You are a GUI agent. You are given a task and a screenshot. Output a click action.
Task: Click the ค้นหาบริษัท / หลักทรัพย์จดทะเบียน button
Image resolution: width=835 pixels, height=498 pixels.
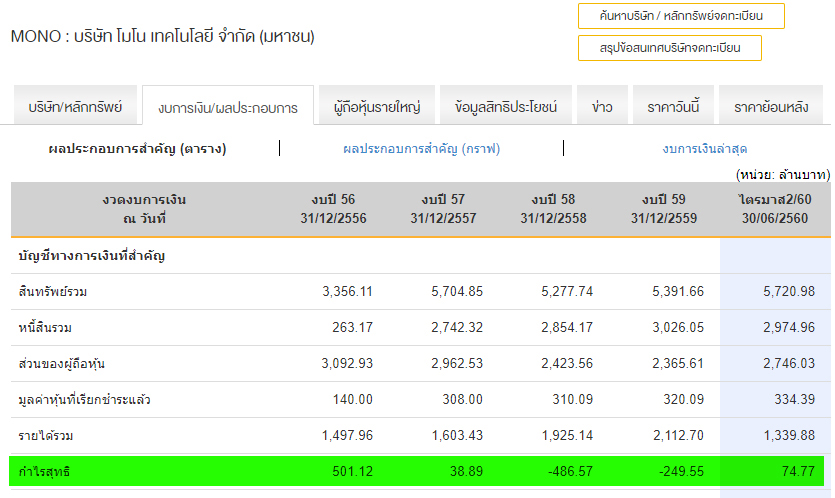click(x=681, y=16)
